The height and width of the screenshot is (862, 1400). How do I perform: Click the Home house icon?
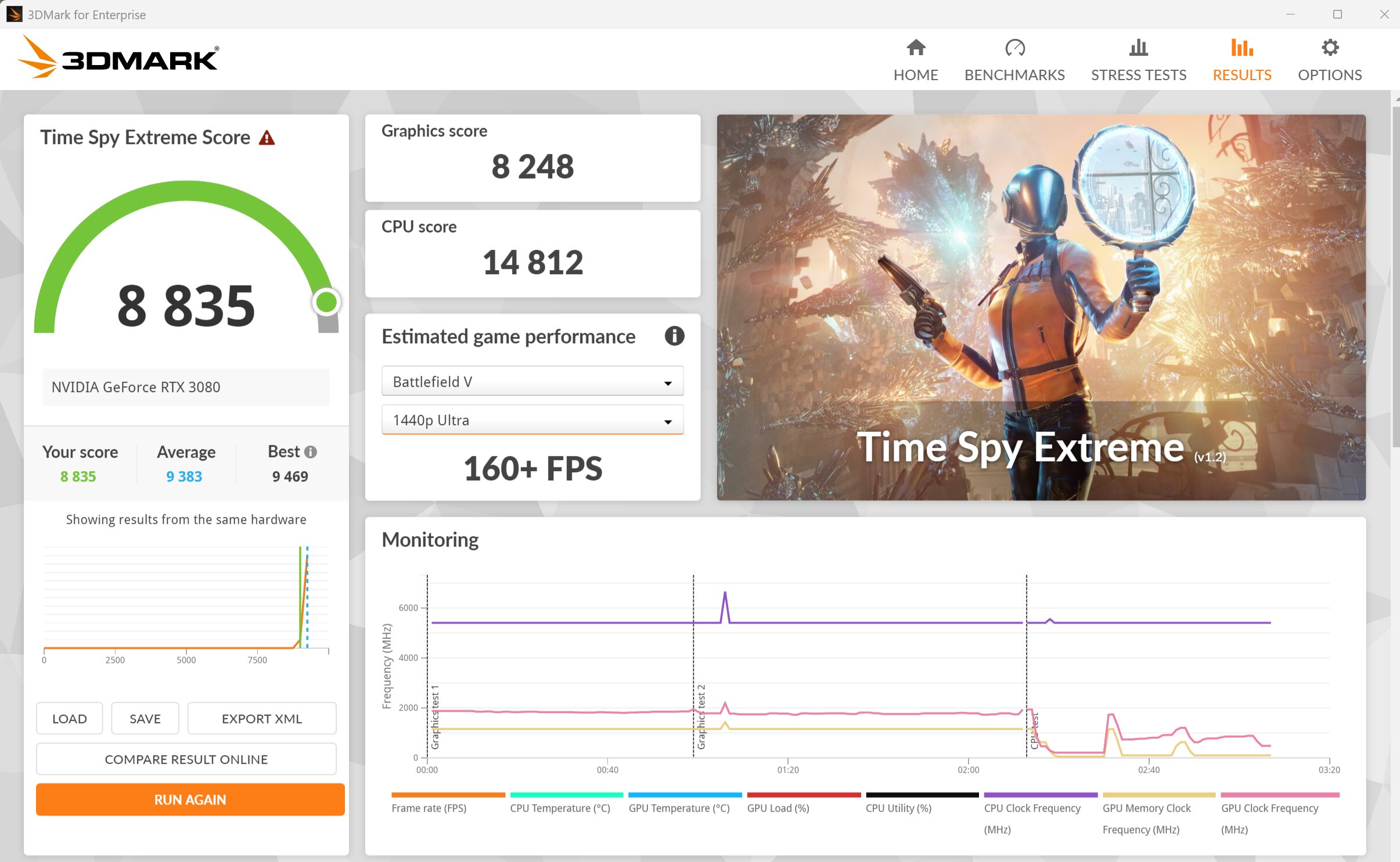[x=916, y=48]
